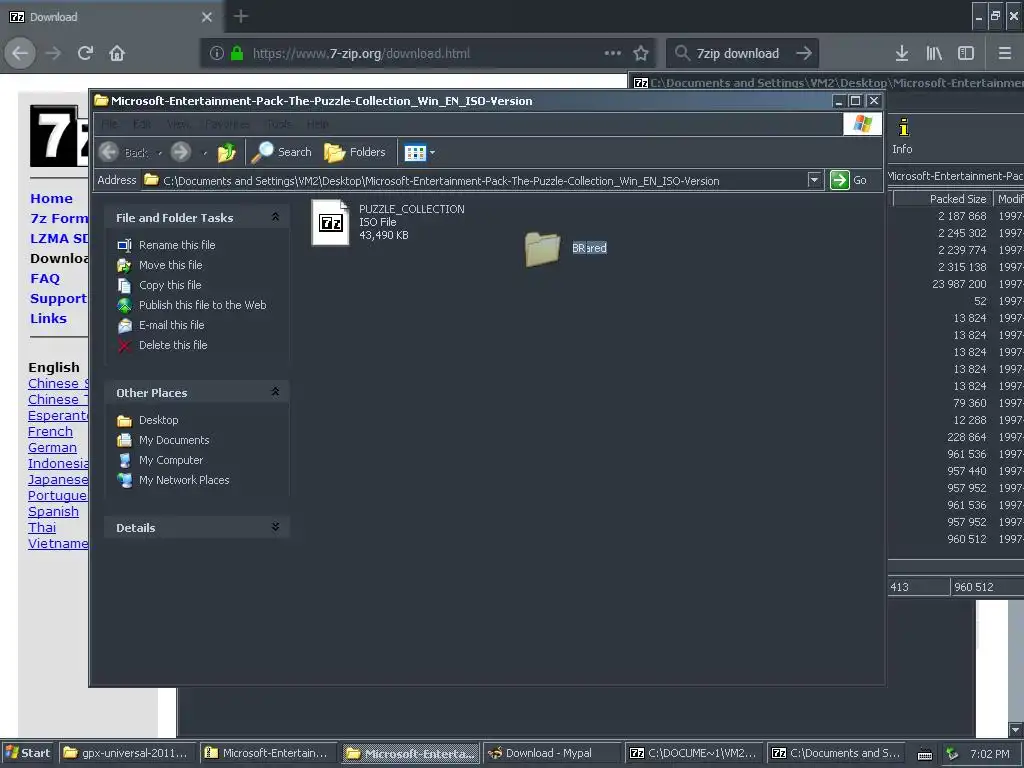Open My Computer in Other Places
Screen dimensions: 1024x768
[x=170, y=460]
